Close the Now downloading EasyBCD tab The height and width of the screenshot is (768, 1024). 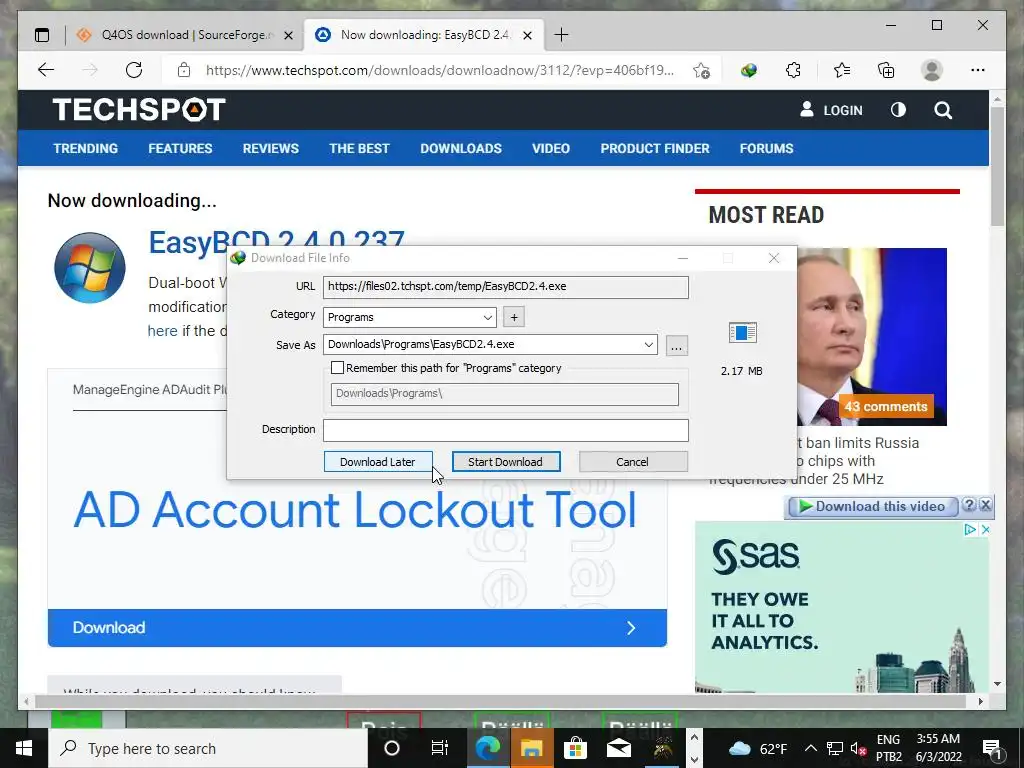[528, 35]
